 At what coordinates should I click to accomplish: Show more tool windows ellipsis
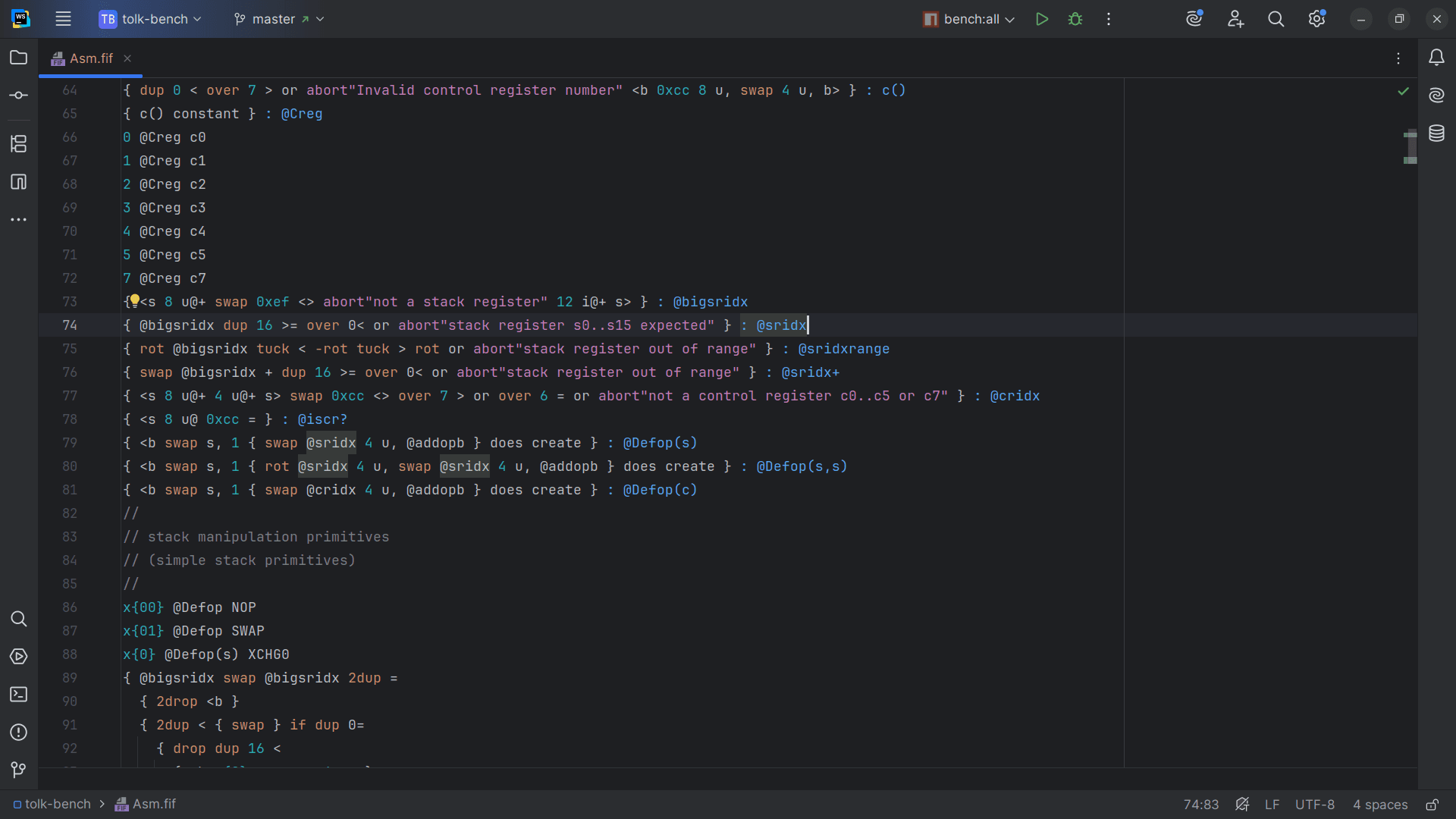click(x=19, y=220)
